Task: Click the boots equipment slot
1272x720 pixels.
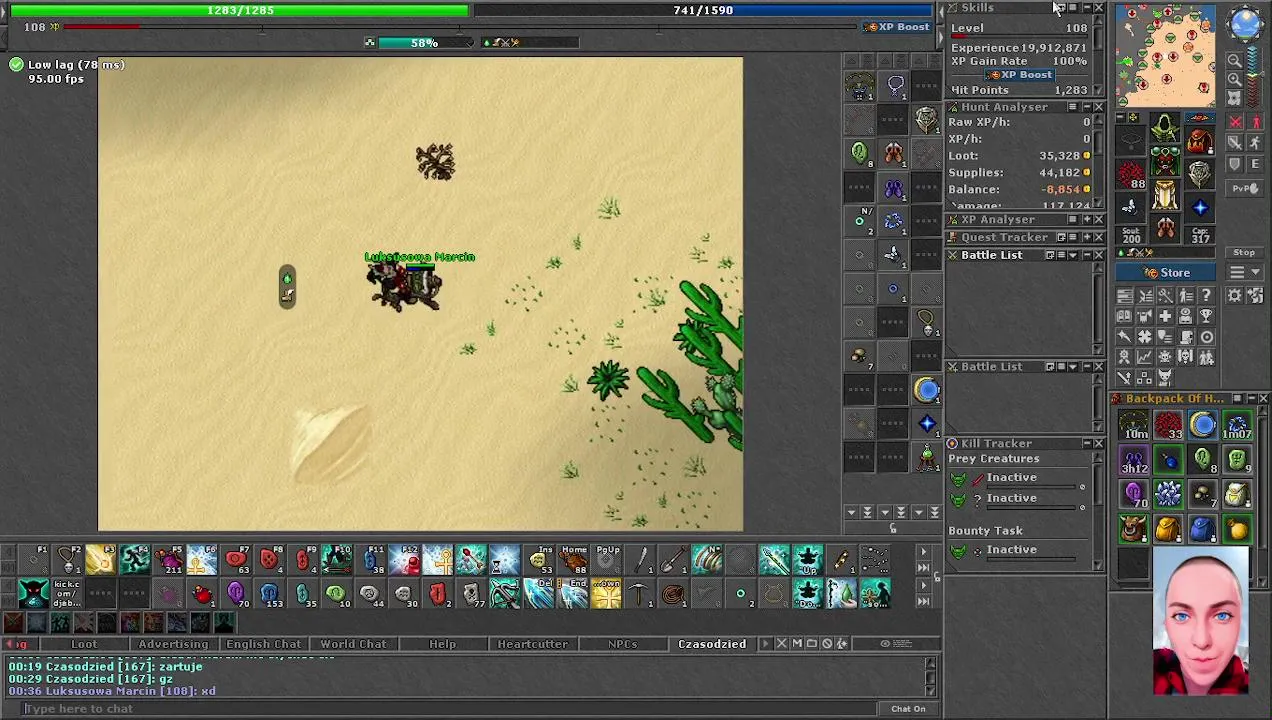Action: pyautogui.click(x=1165, y=227)
